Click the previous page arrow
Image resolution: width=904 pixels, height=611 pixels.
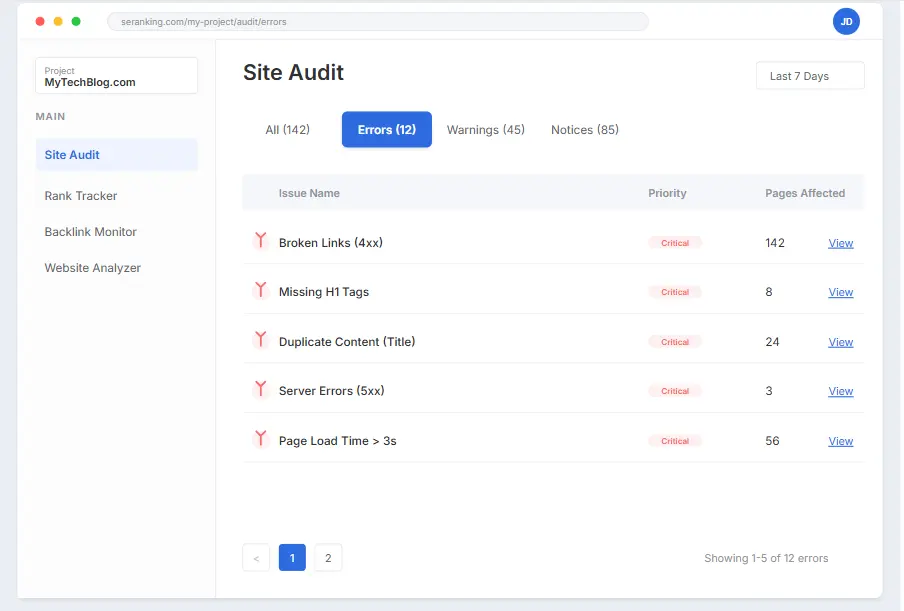coord(256,557)
